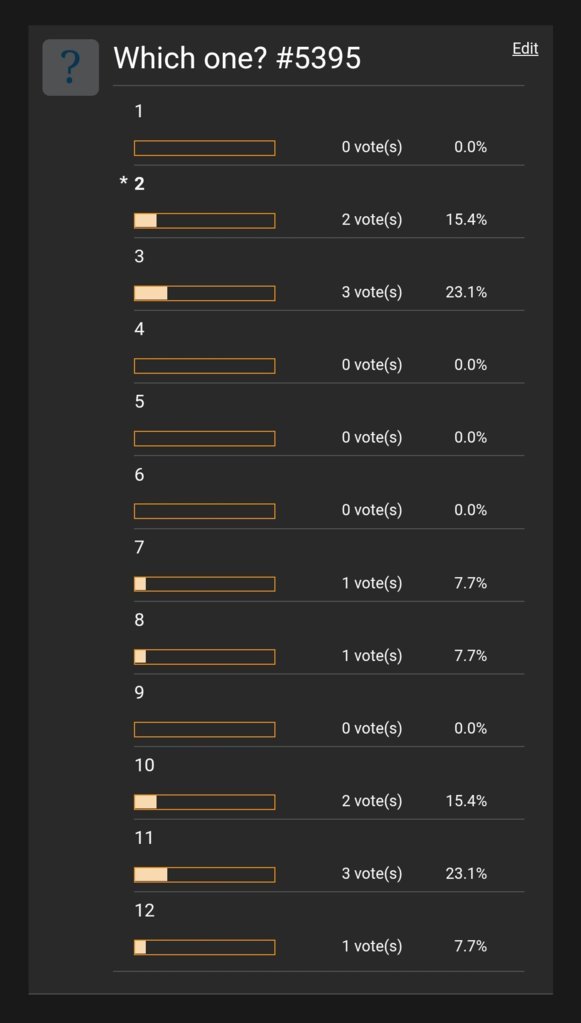Click the empty result bar for option 6
Screen dimensions: 581x1023
tap(205, 512)
